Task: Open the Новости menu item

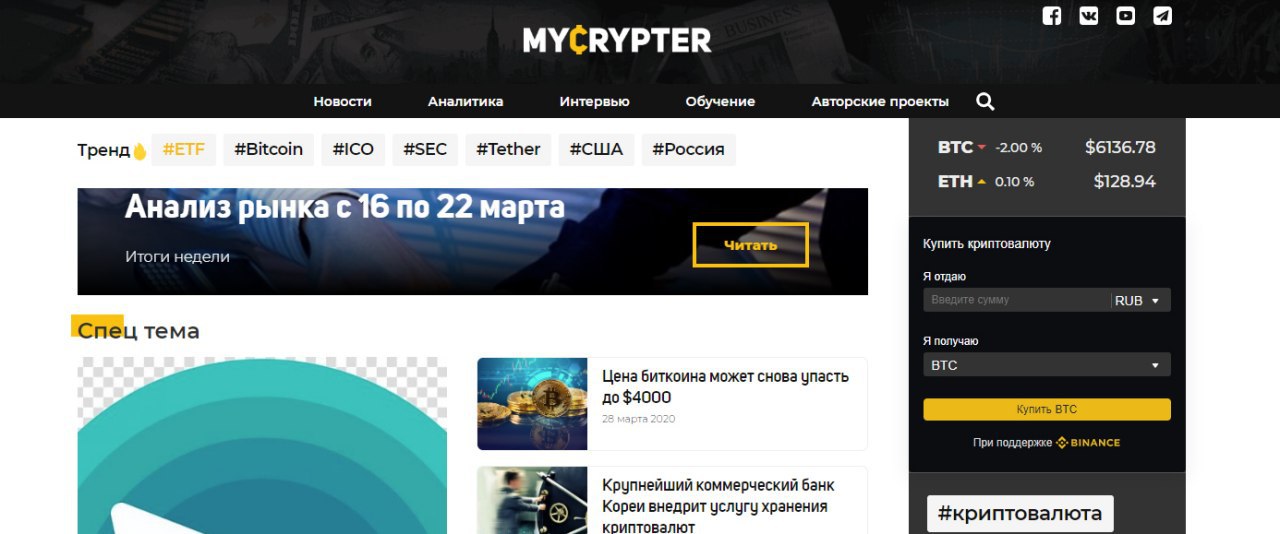Action: click(342, 101)
